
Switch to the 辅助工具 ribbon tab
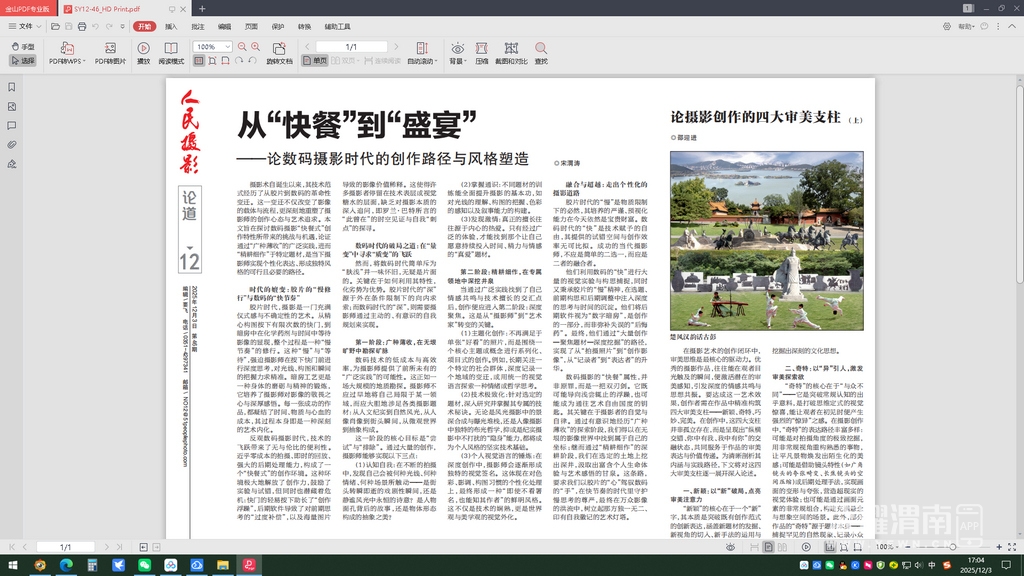point(337,26)
